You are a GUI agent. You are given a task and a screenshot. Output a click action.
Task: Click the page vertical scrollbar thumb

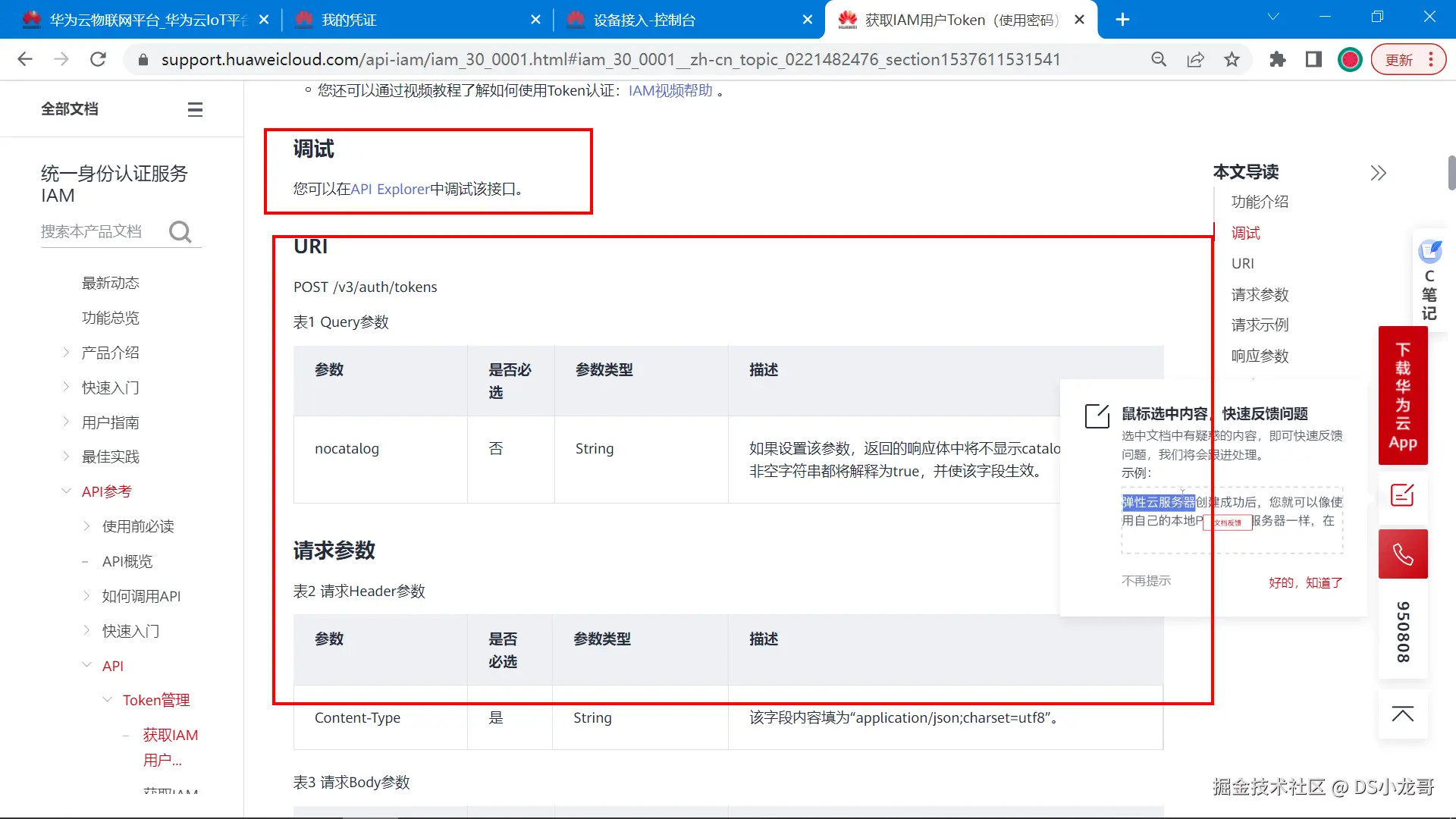[x=1451, y=173]
